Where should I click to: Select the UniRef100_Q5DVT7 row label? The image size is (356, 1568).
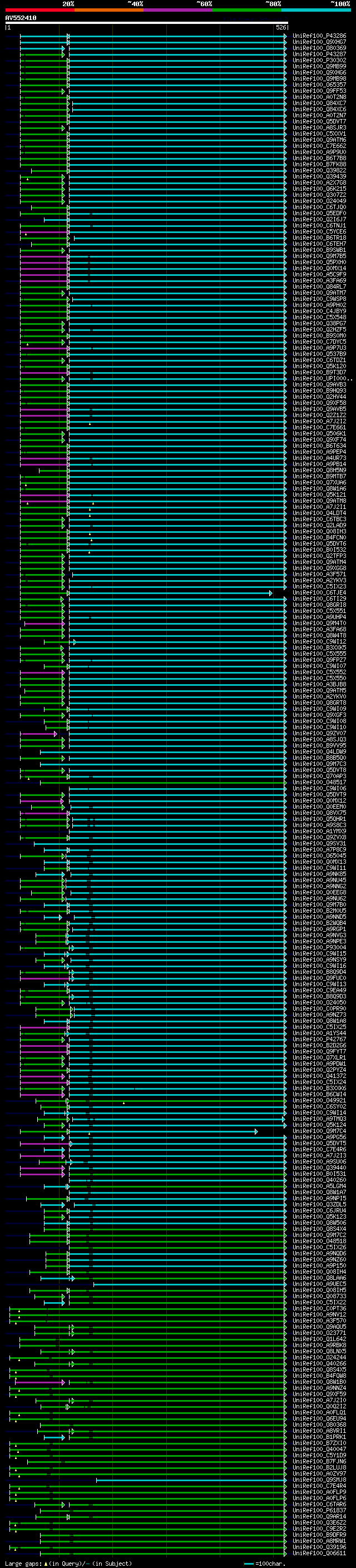point(319,122)
